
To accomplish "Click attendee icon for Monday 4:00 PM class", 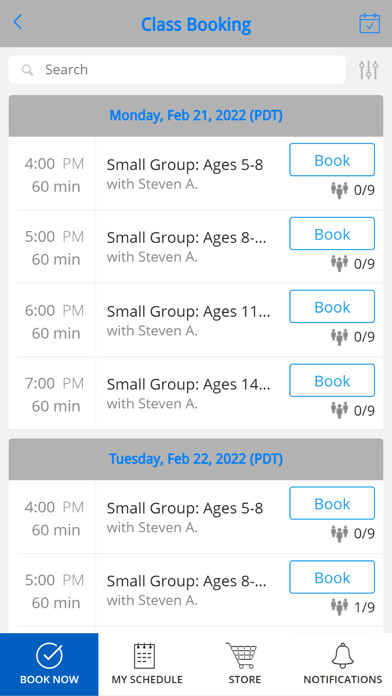I will tap(339, 190).
